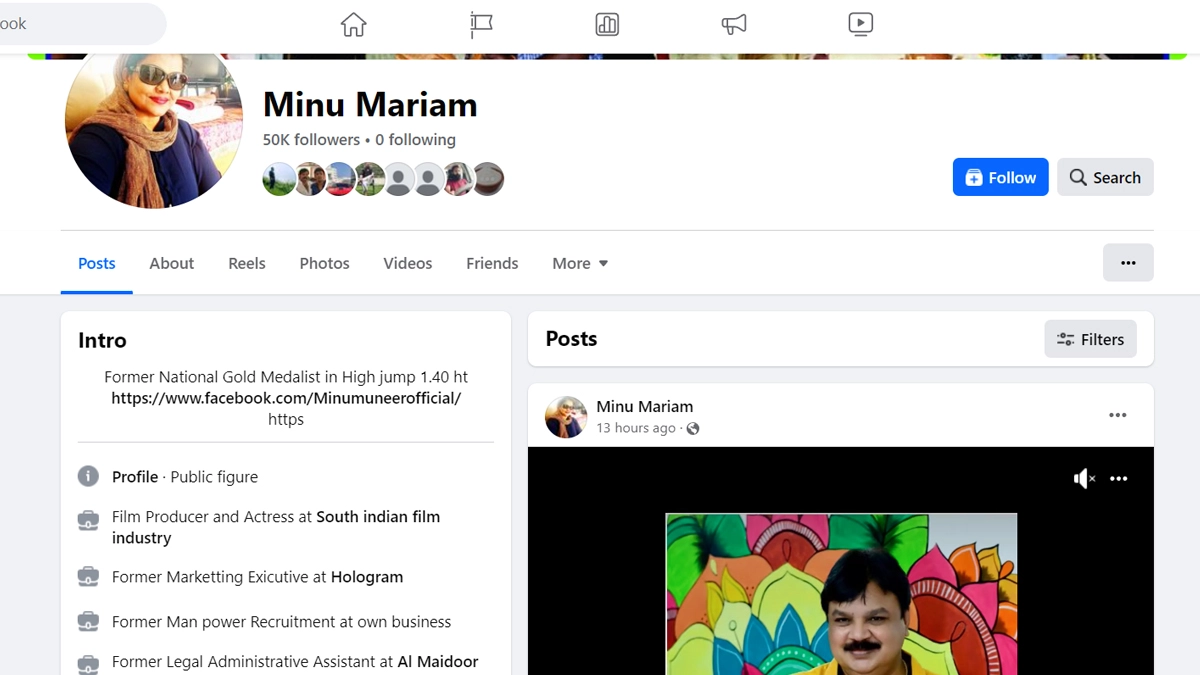Image resolution: width=1200 pixels, height=675 pixels.
Task: Switch to the Reels tab
Action: click(247, 263)
